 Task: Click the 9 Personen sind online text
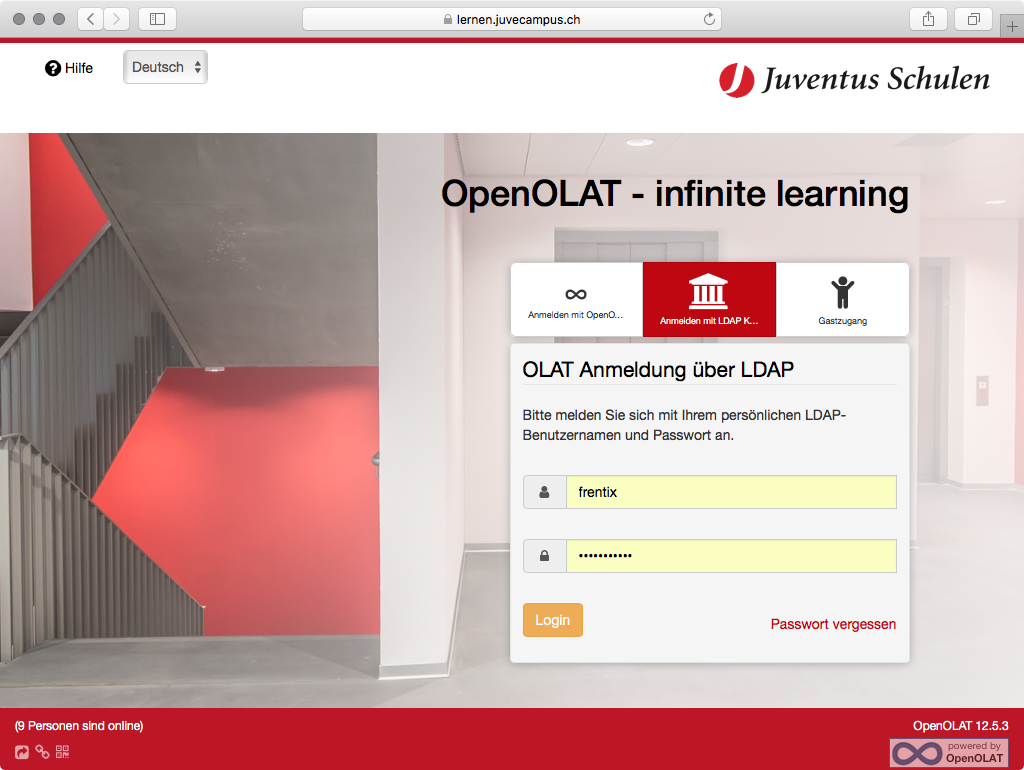coord(79,726)
